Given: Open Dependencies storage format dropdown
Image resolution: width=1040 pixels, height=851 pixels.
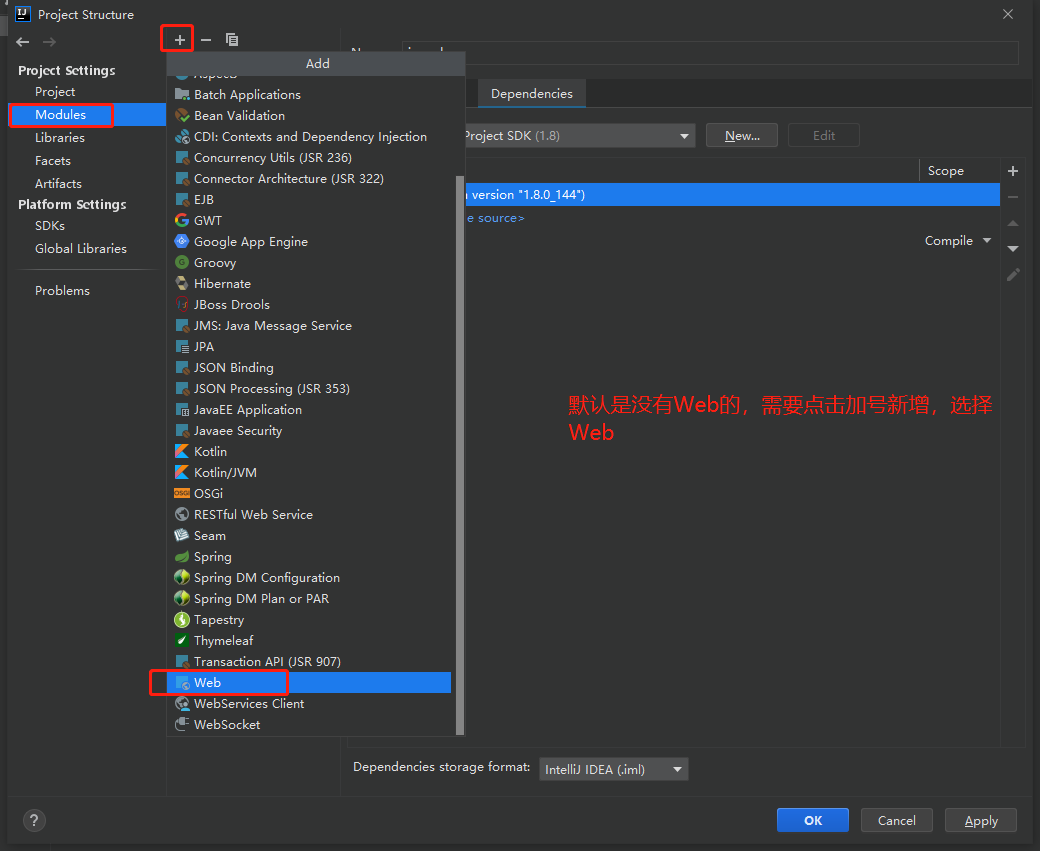Looking at the screenshot, I should point(614,769).
